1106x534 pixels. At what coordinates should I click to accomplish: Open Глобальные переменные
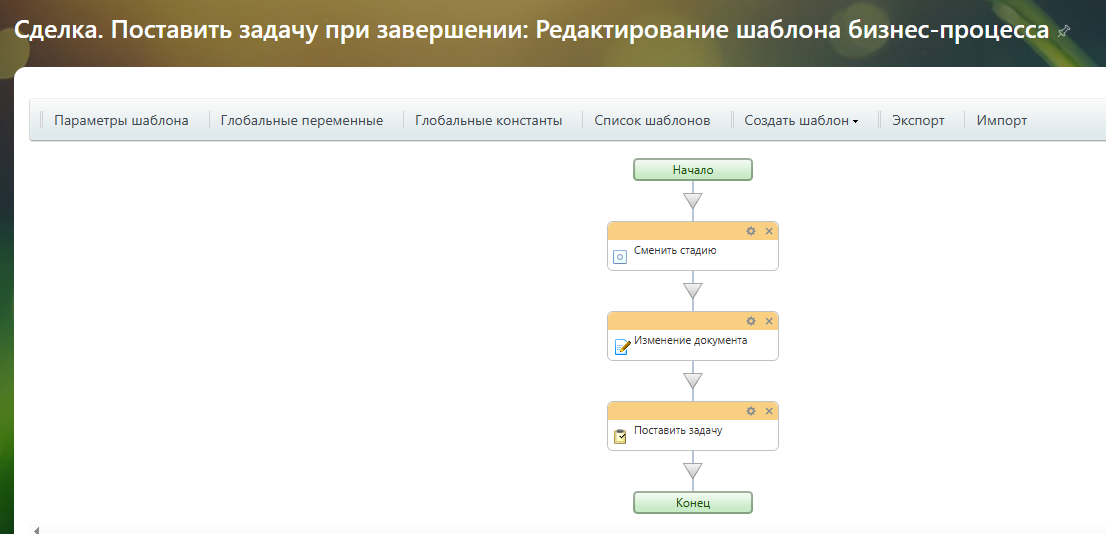[x=302, y=121]
